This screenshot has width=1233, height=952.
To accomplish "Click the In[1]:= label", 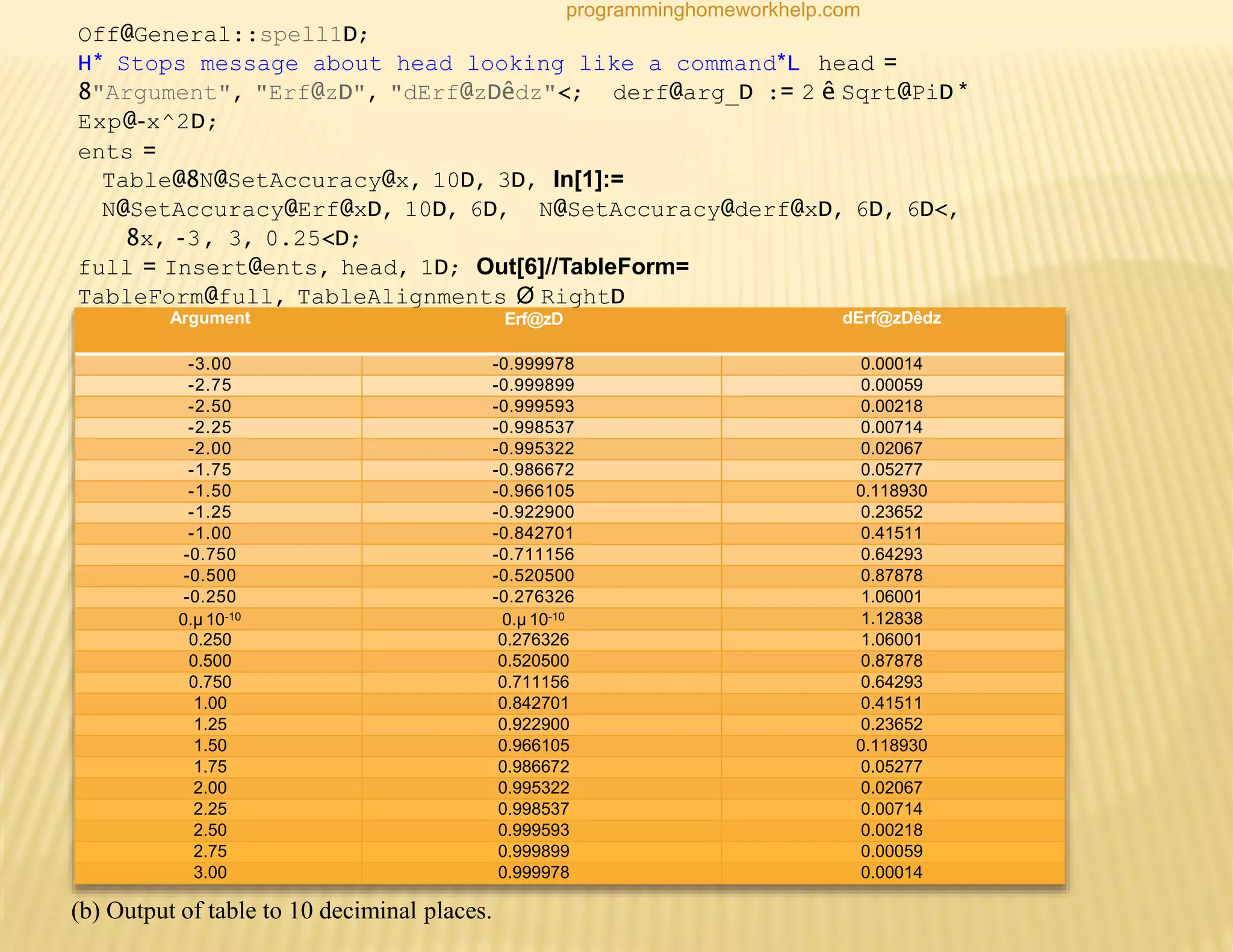I will 588,179.
